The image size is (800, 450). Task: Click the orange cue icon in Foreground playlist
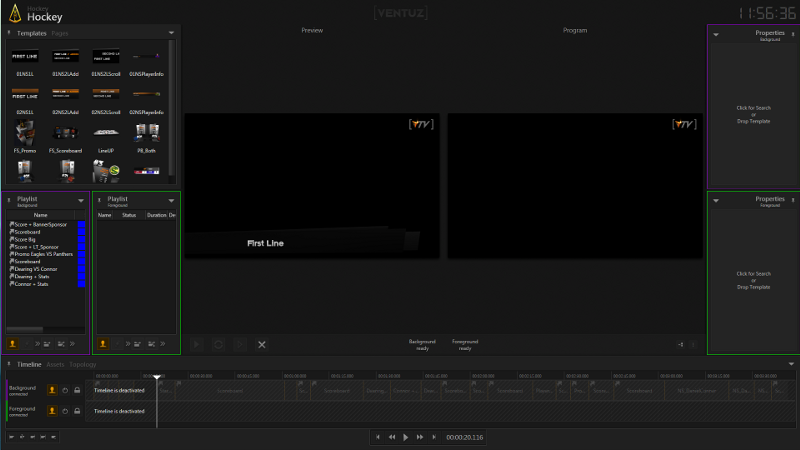(103, 343)
